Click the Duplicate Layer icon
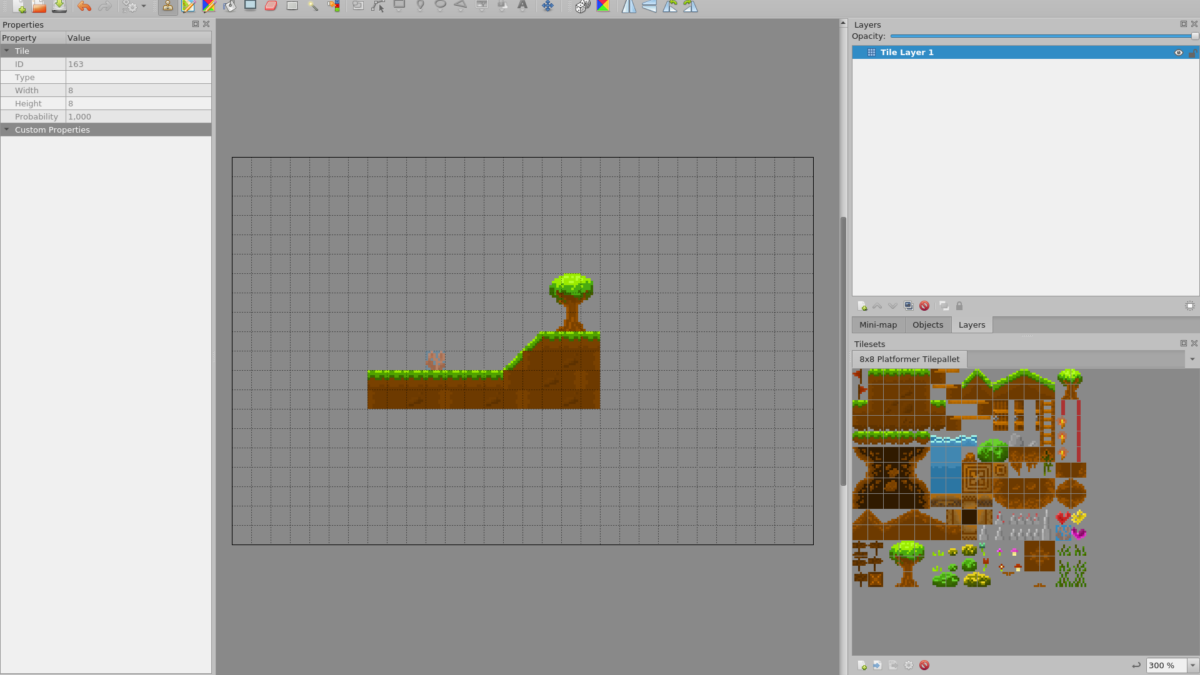 pyautogui.click(x=909, y=306)
